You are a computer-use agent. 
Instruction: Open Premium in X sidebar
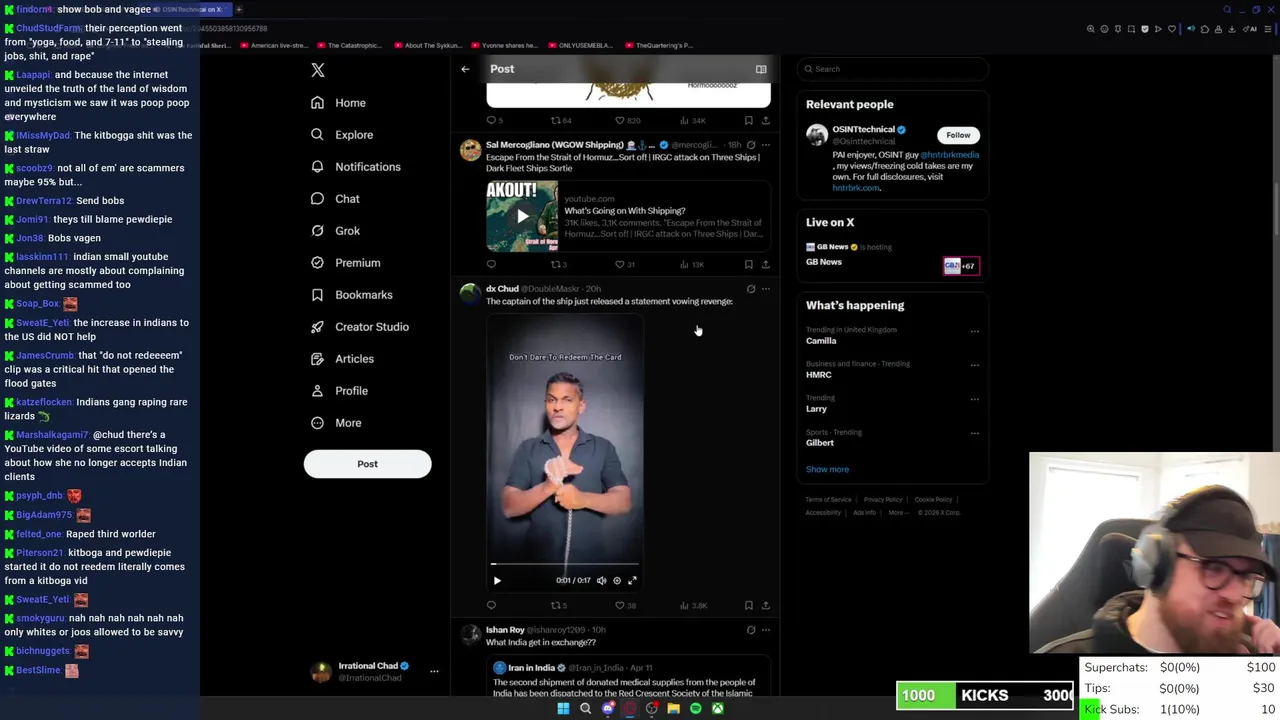[345, 263]
